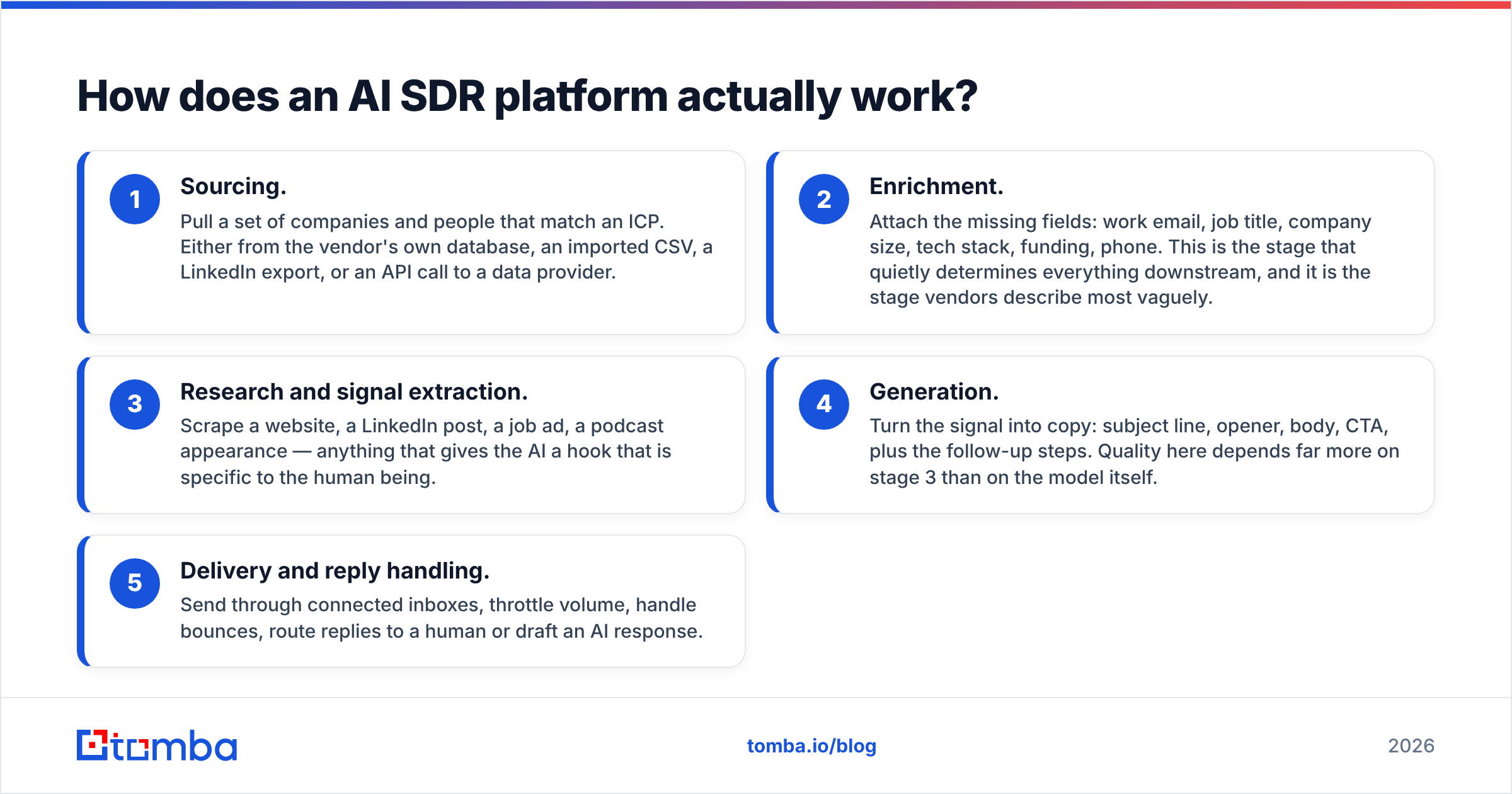The image size is (1512, 794).
Task: Click the tomba logo
Action: (x=157, y=745)
